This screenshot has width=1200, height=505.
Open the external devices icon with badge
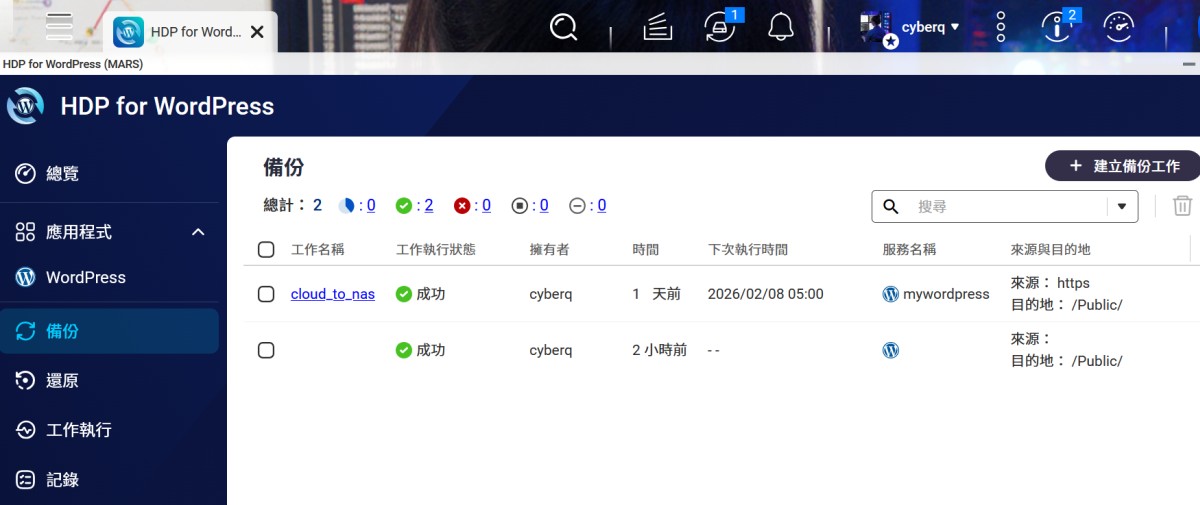(720, 27)
